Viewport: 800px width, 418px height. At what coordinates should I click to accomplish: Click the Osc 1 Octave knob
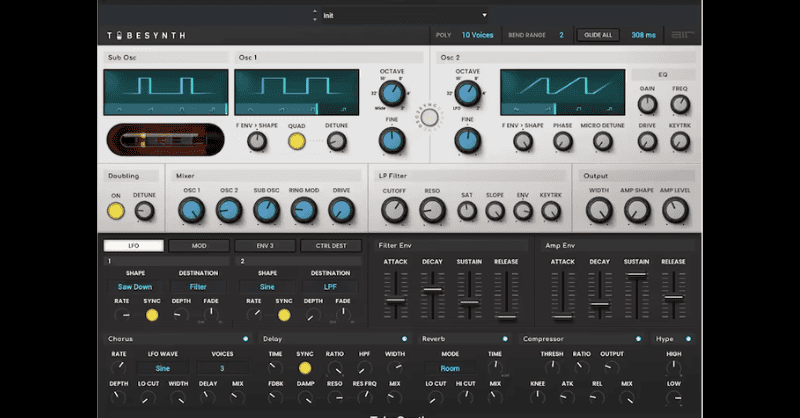tap(392, 94)
